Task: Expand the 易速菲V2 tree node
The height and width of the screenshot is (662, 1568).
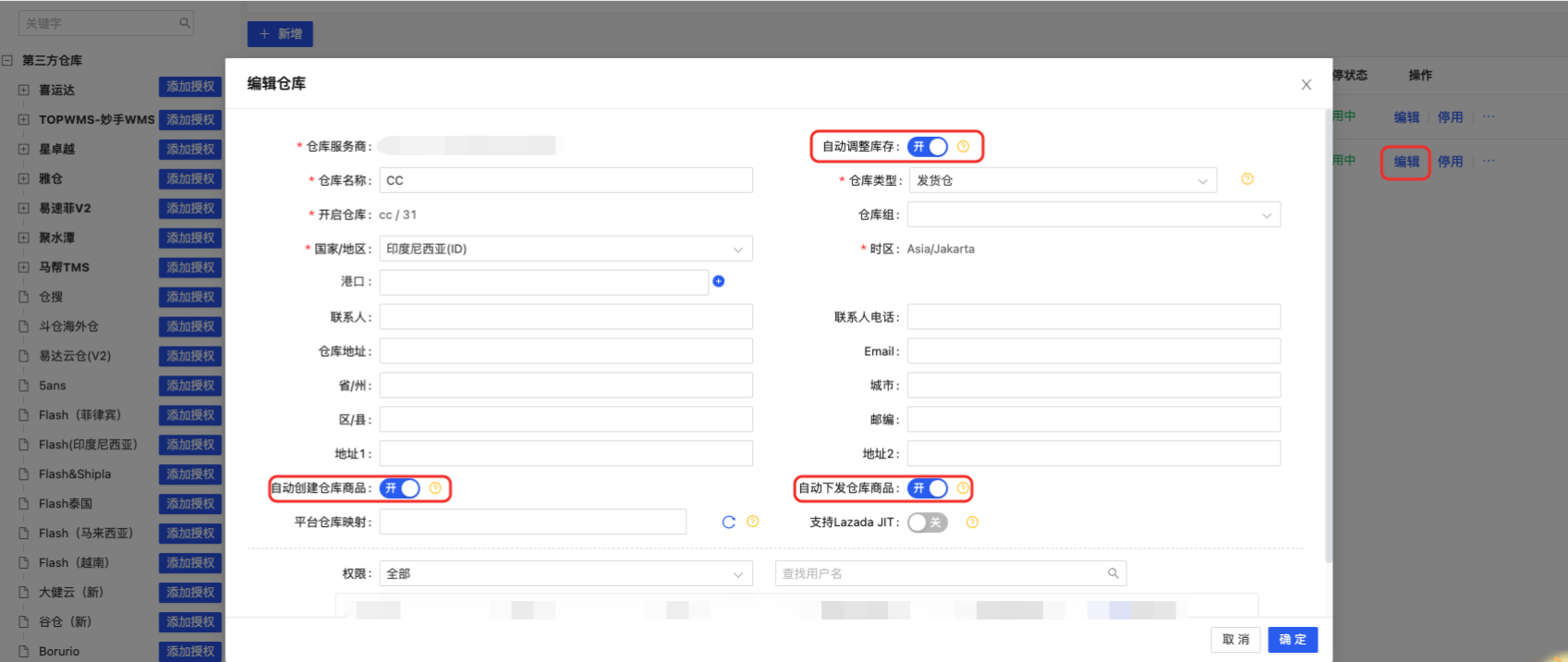Action: [x=24, y=208]
